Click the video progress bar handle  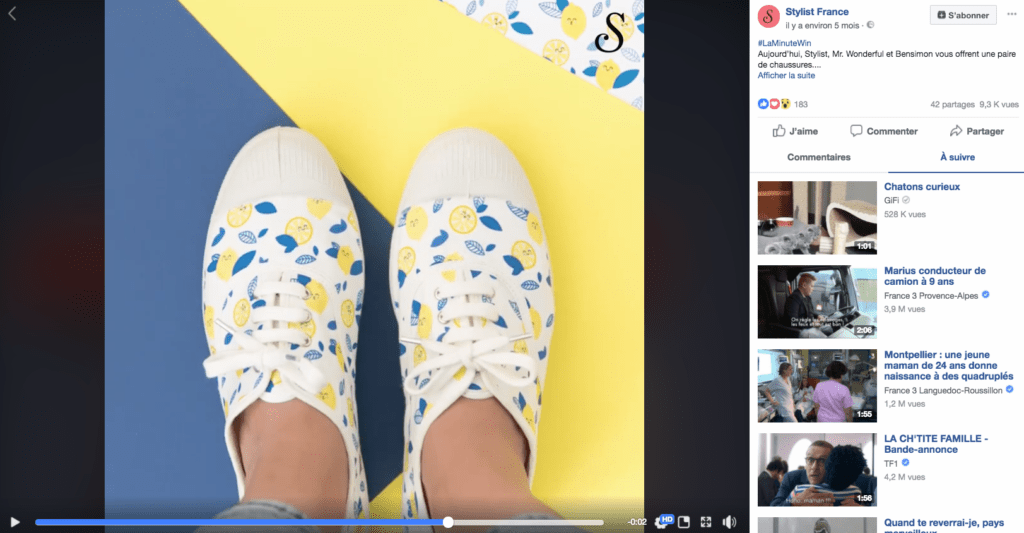pos(448,522)
